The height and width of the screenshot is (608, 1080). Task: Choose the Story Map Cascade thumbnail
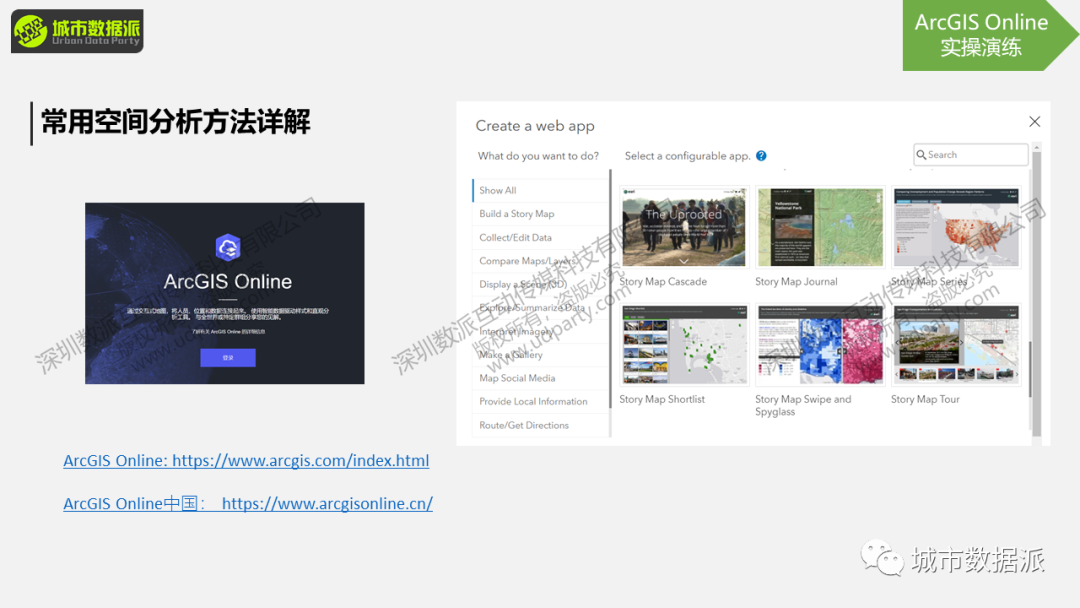tap(683, 227)
